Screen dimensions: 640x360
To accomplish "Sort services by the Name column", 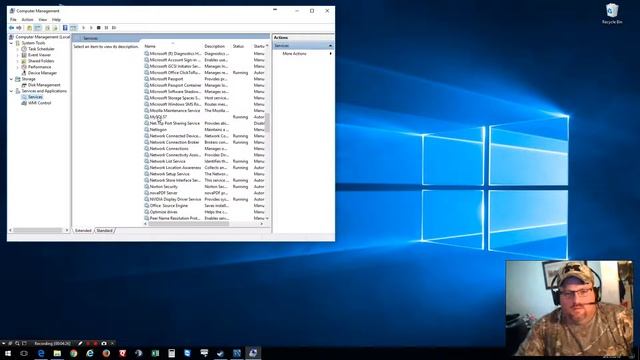I will [x=173, y=47].
